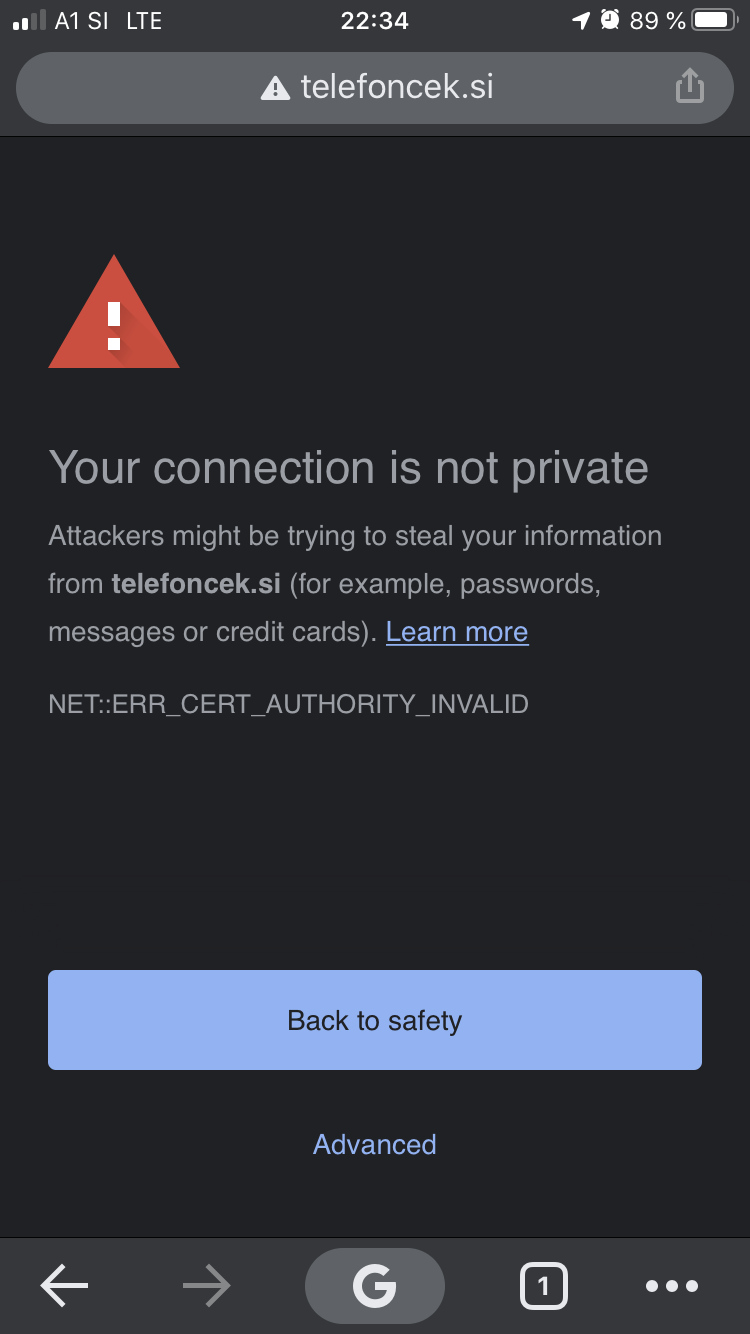Expand the Advanced options link
Screen dimensions: 750x1334
point(375,1144)
